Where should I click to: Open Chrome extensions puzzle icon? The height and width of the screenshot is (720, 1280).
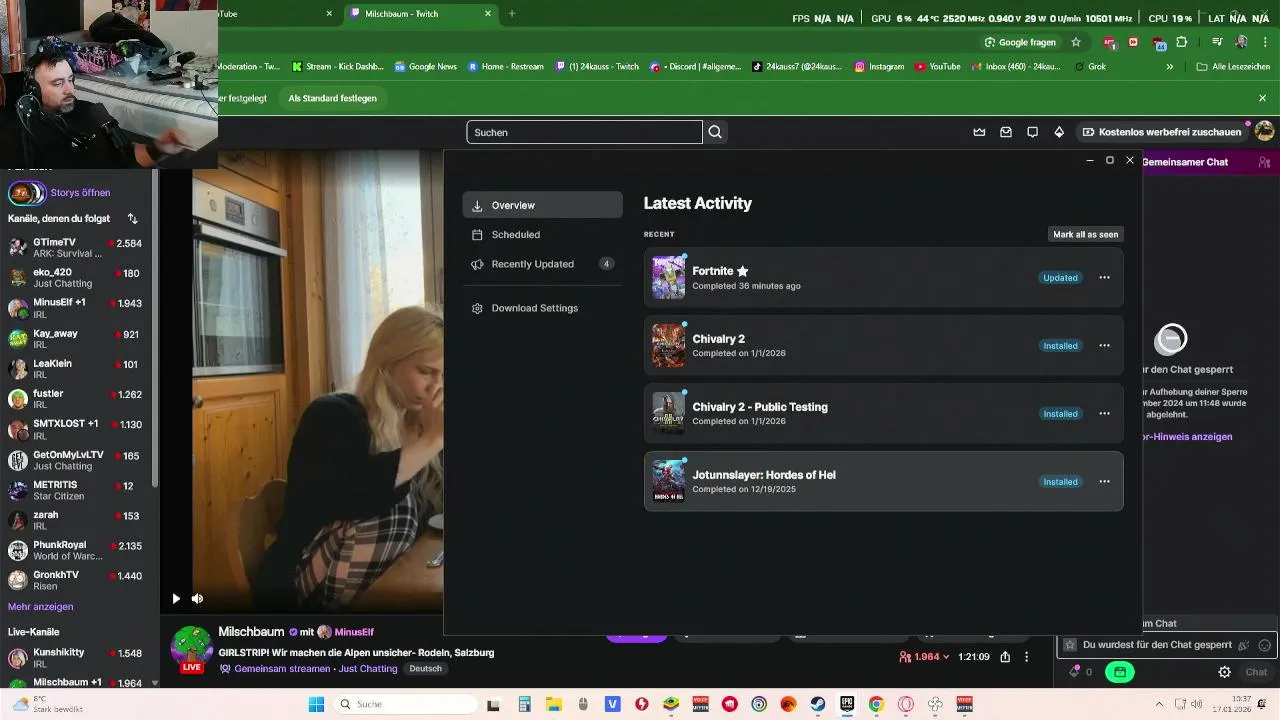[1182, 42]
